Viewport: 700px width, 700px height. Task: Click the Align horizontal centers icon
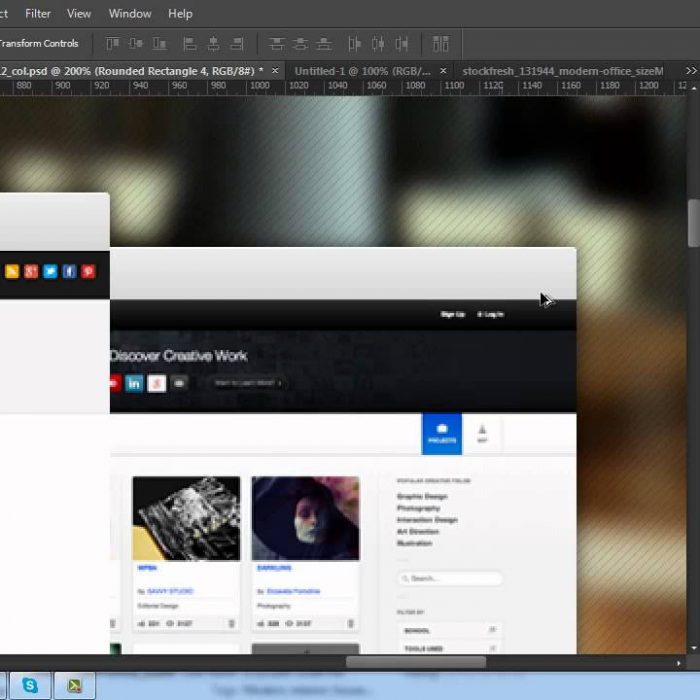[213, 44]
